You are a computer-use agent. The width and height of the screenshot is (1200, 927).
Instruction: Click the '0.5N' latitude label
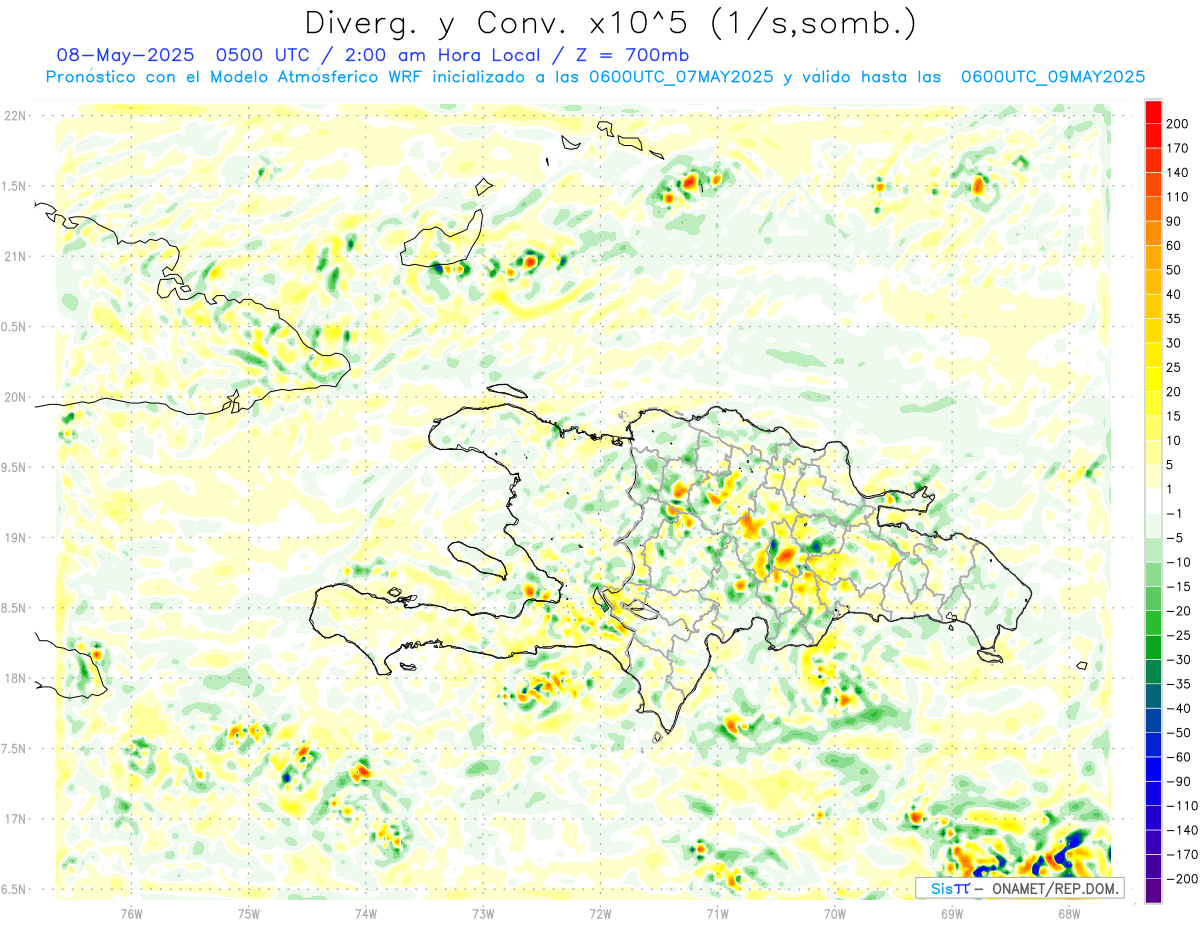pyautogui.click(x=14, y=327)
